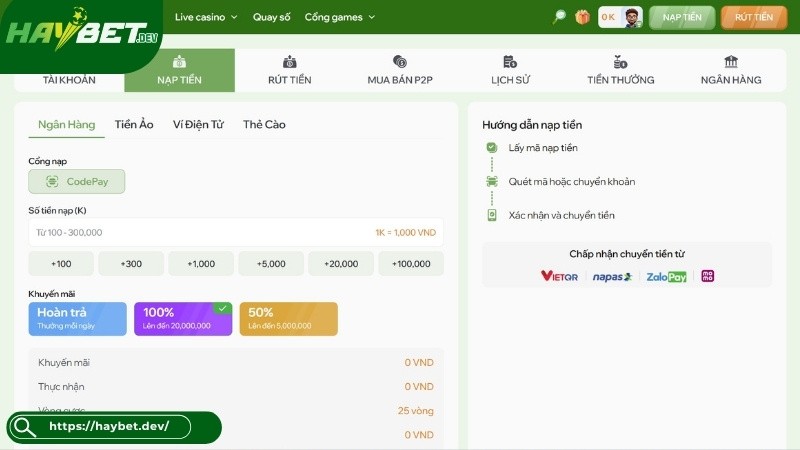Select the Thẻ Cào deposit tab

click(264, 124)
